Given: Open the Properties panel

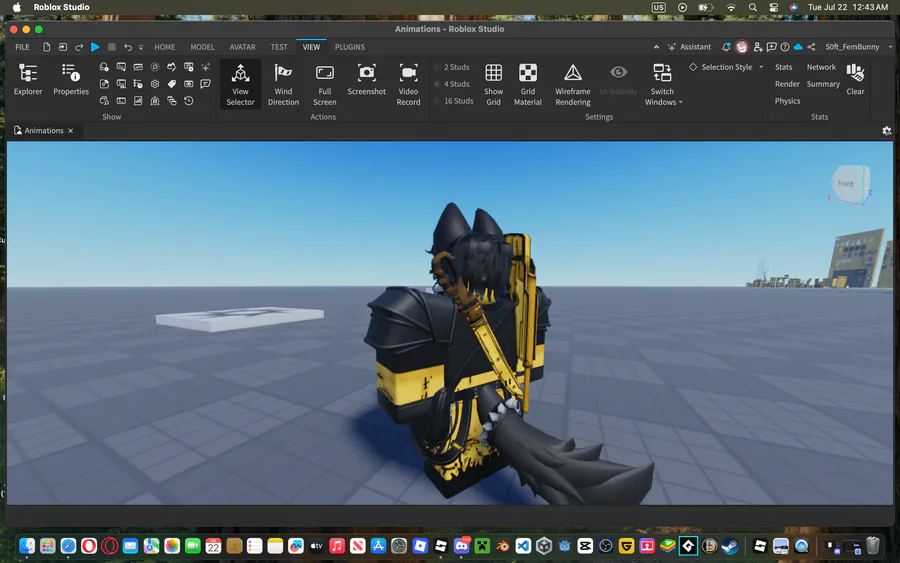Looking at the screenshot, I should [71, 79].
